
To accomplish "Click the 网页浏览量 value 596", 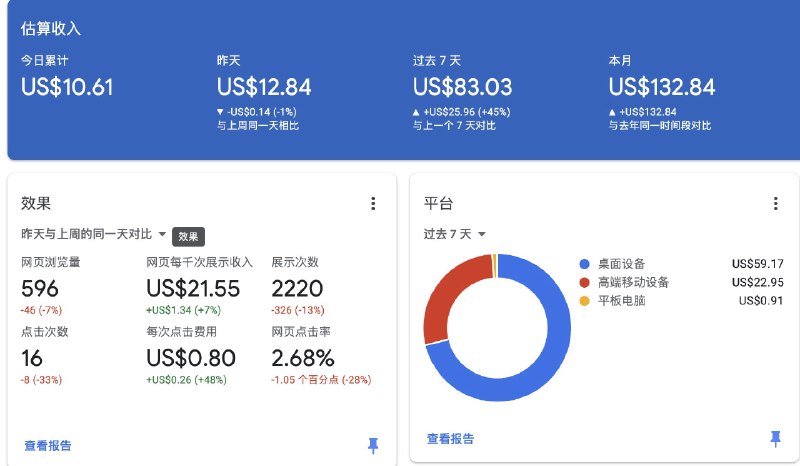I will 40,289.
